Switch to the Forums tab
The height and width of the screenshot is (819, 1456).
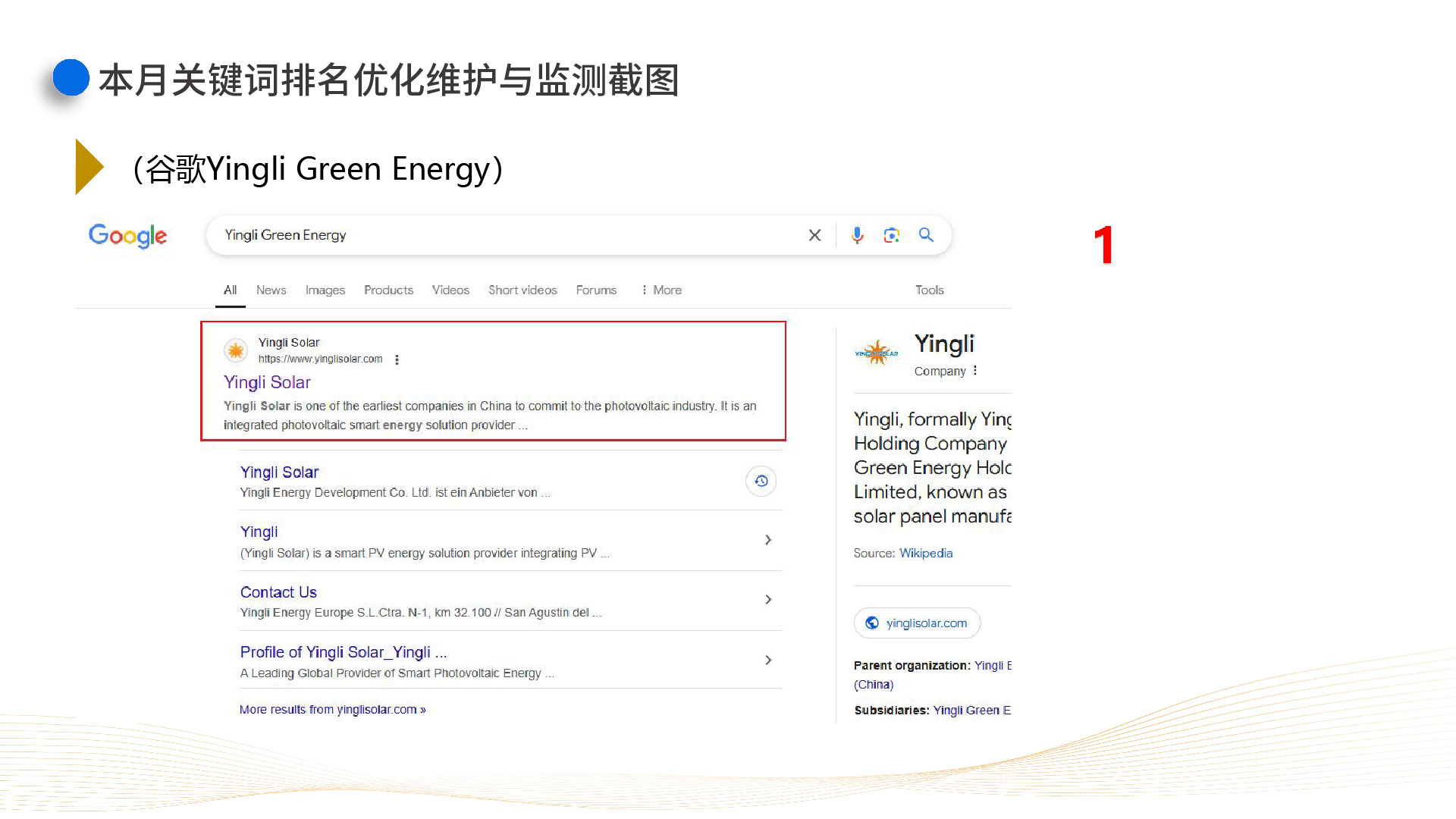(596, 290)
